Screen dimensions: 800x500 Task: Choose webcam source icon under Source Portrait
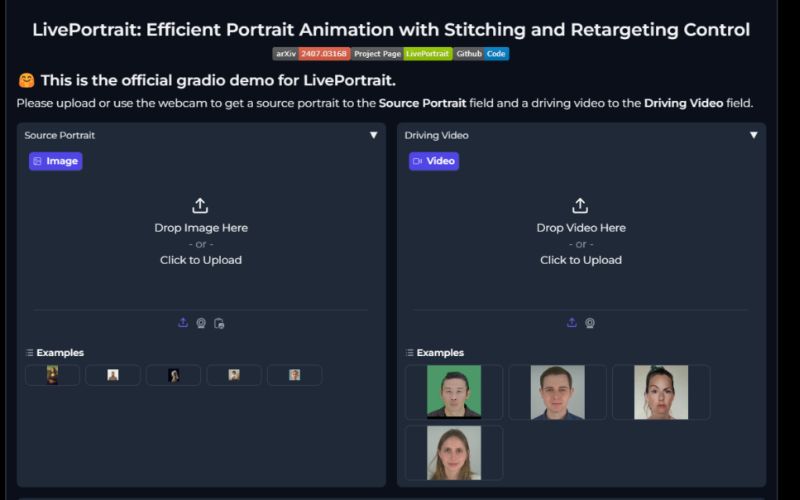[201, 323]
